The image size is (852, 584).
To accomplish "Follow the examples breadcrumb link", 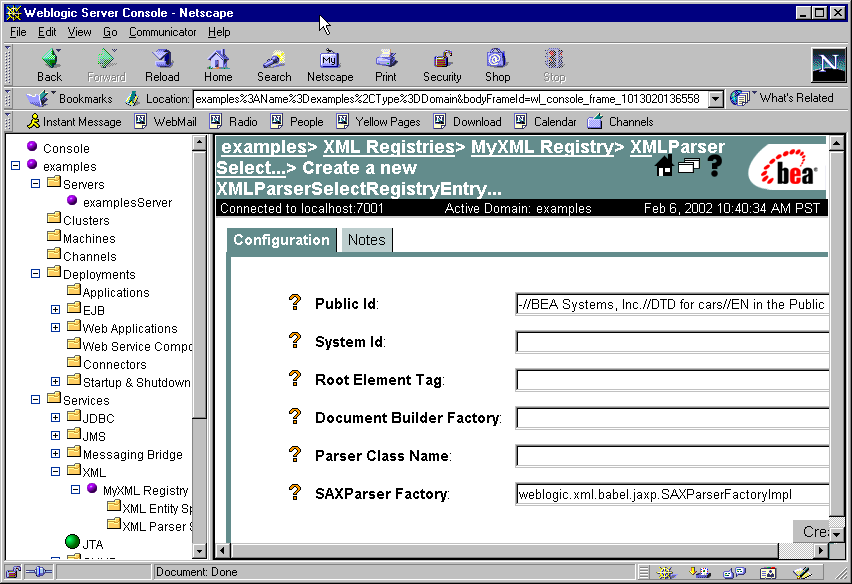I will tap(264, 147).
